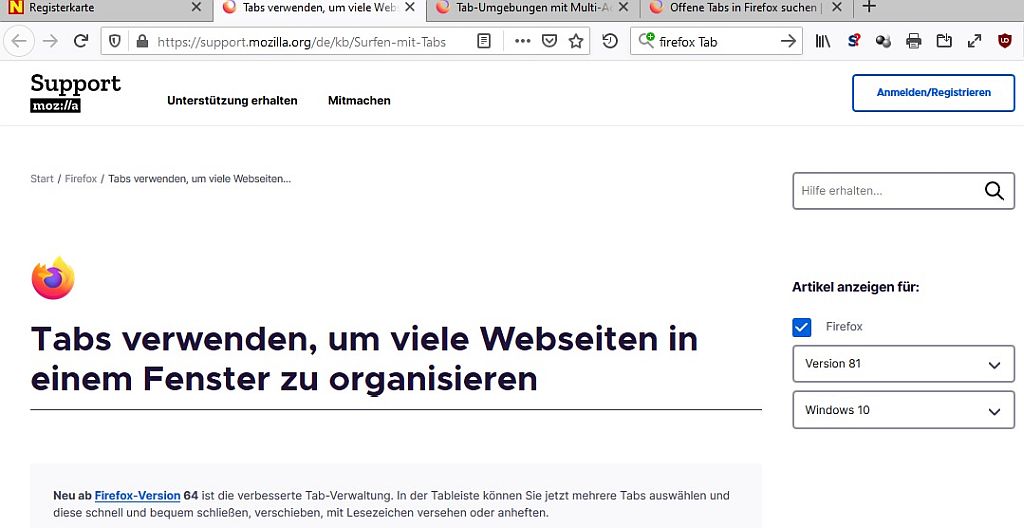The width and height of the screenshot is (1024, 528).
Task: Open a new tab with plus button
Action: (869, 8)
